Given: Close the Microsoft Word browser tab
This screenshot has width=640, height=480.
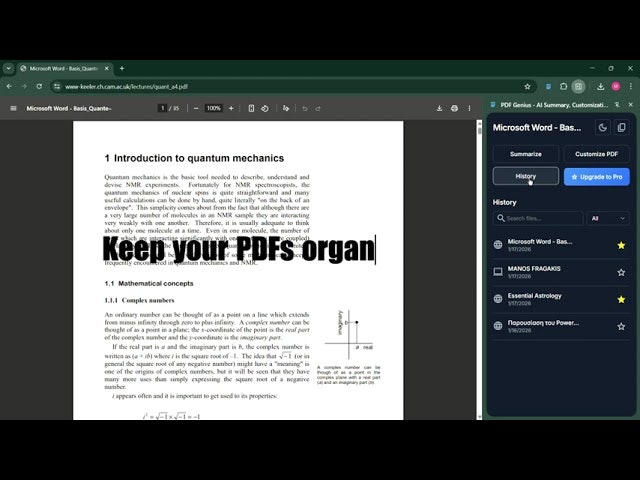Looking at the screenshot, I should (x=107, y=69).
